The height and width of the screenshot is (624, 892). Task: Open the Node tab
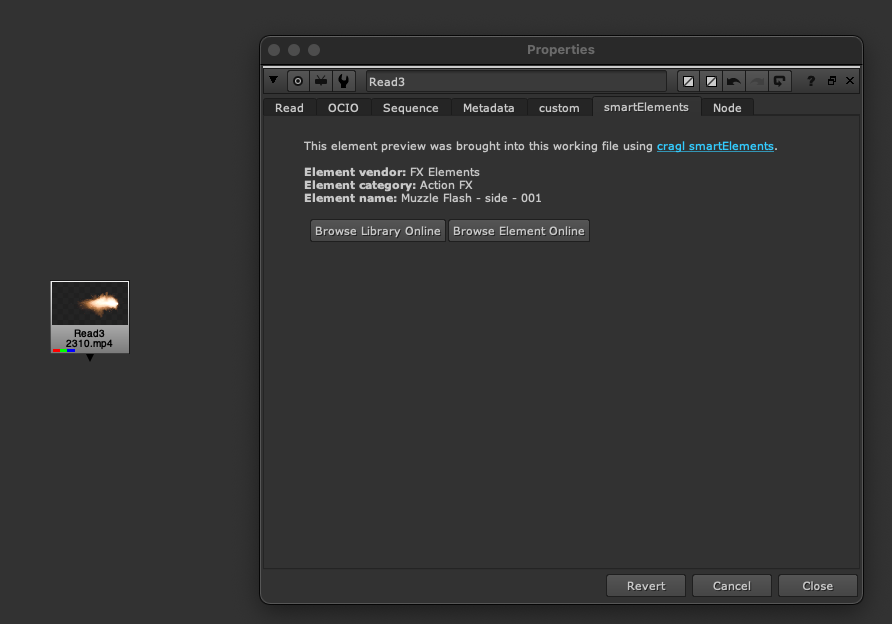tap(727, 108)
